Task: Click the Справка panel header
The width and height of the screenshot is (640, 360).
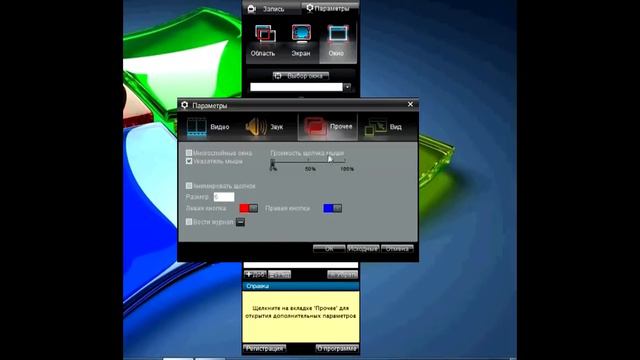Action: (x=301, y=286)
